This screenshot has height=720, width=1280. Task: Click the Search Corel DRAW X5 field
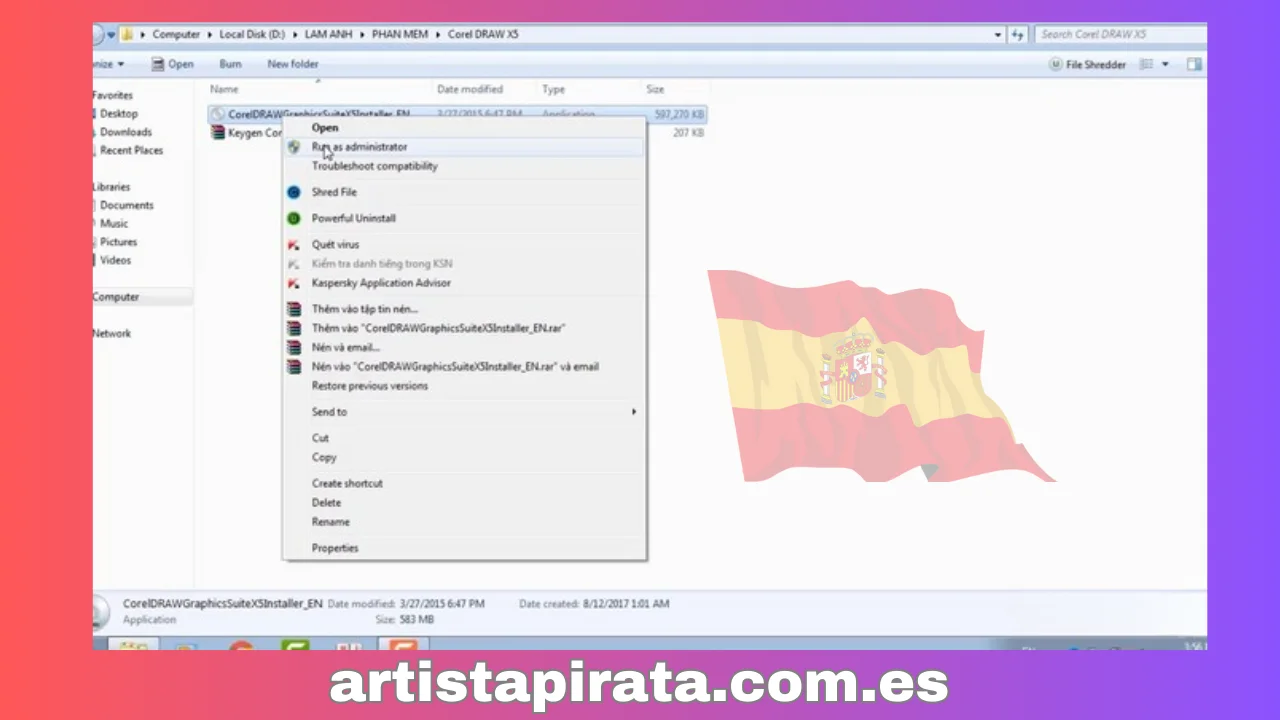pos(1119,34)
